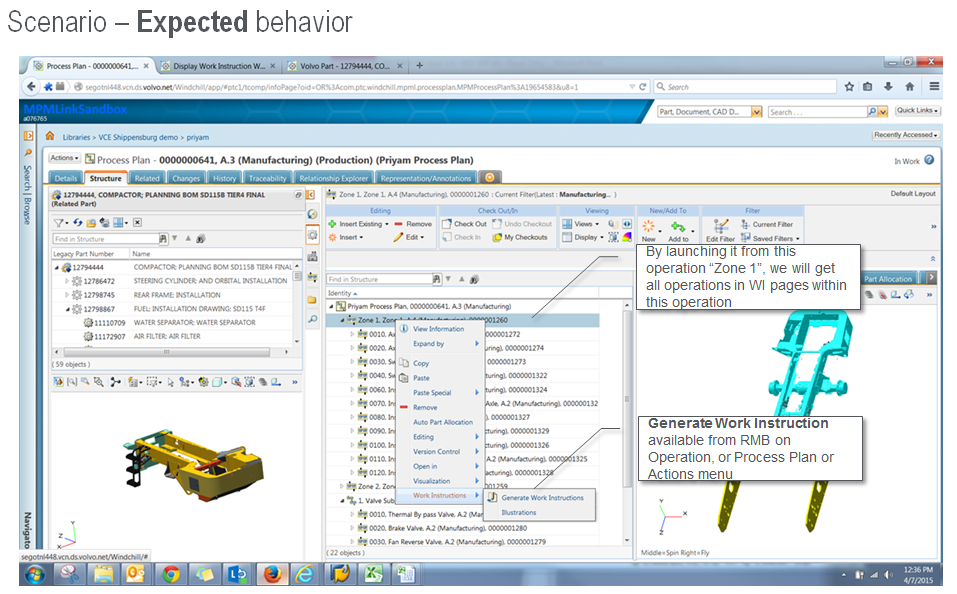This screenshot has width=957, height=594.
Task: Click the help question mark icon
Action: tap(929, 160)
